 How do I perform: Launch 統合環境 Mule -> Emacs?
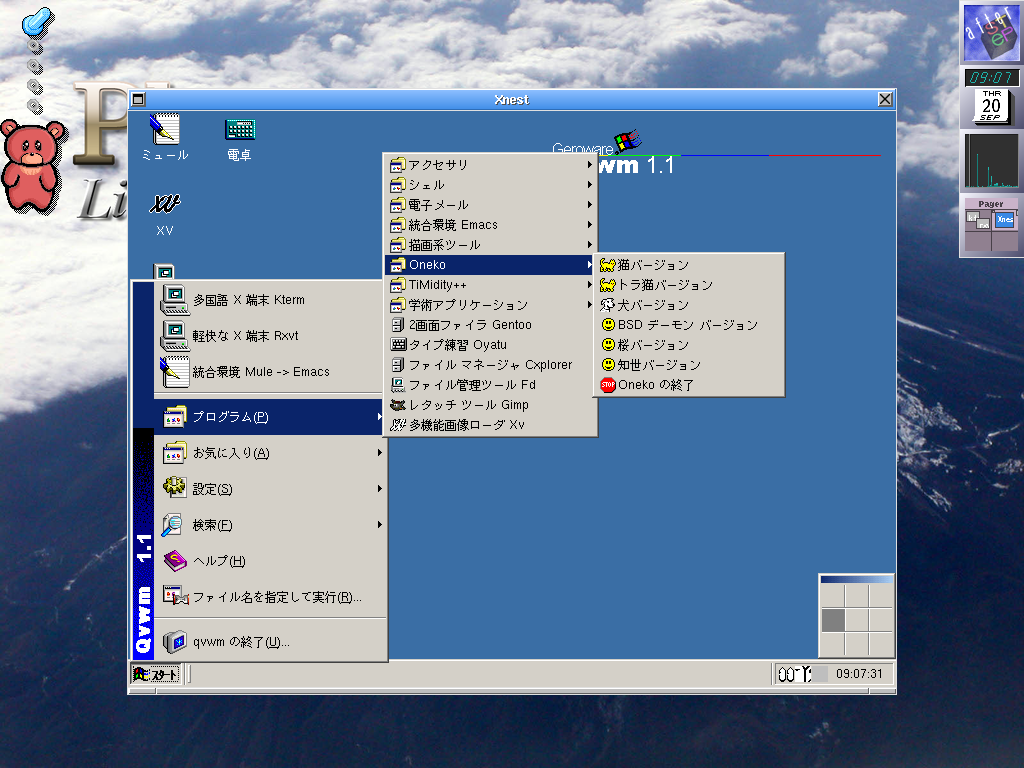click(x=270, y=372)
